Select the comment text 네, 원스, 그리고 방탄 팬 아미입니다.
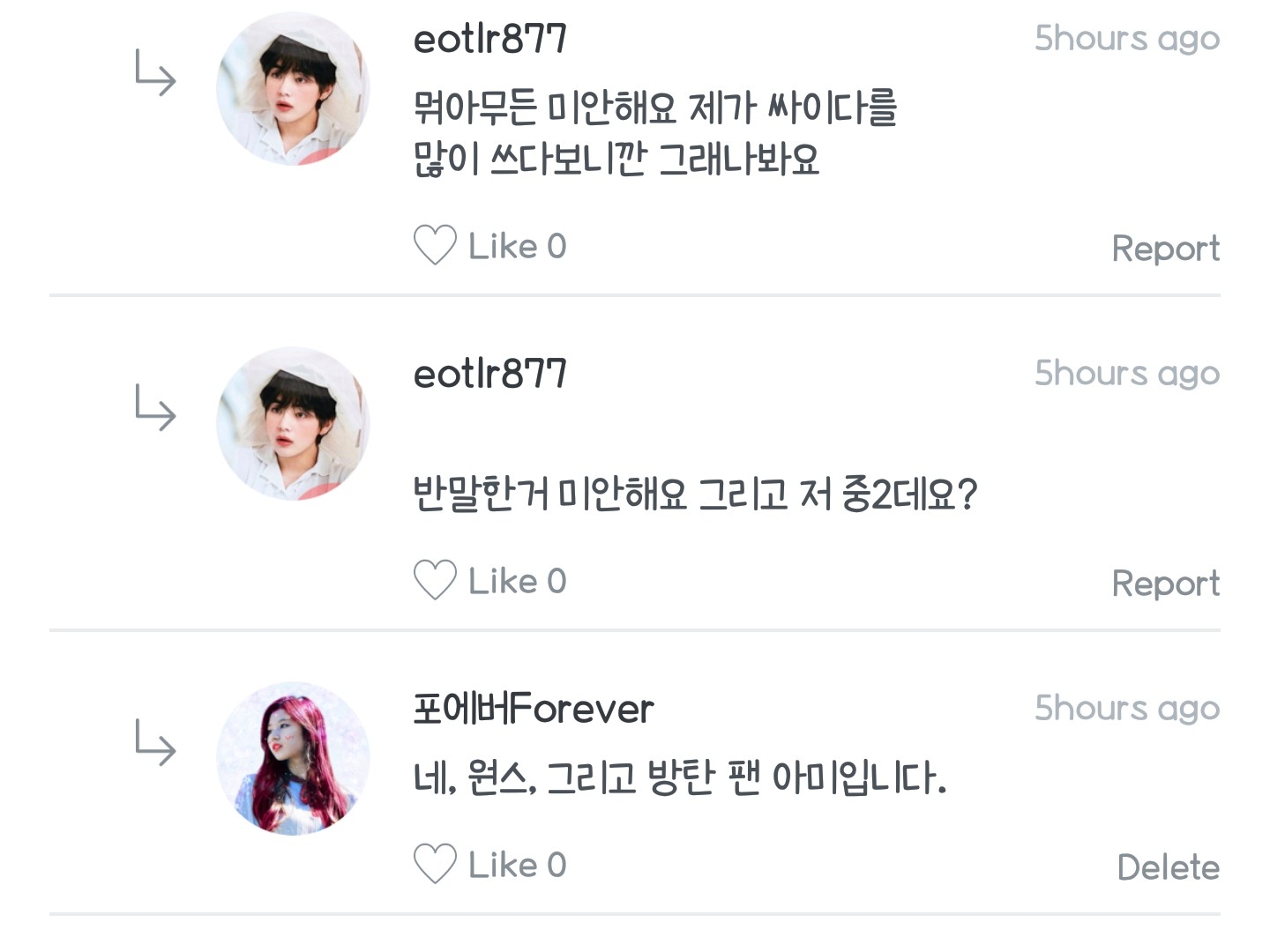 click(679, 778)
